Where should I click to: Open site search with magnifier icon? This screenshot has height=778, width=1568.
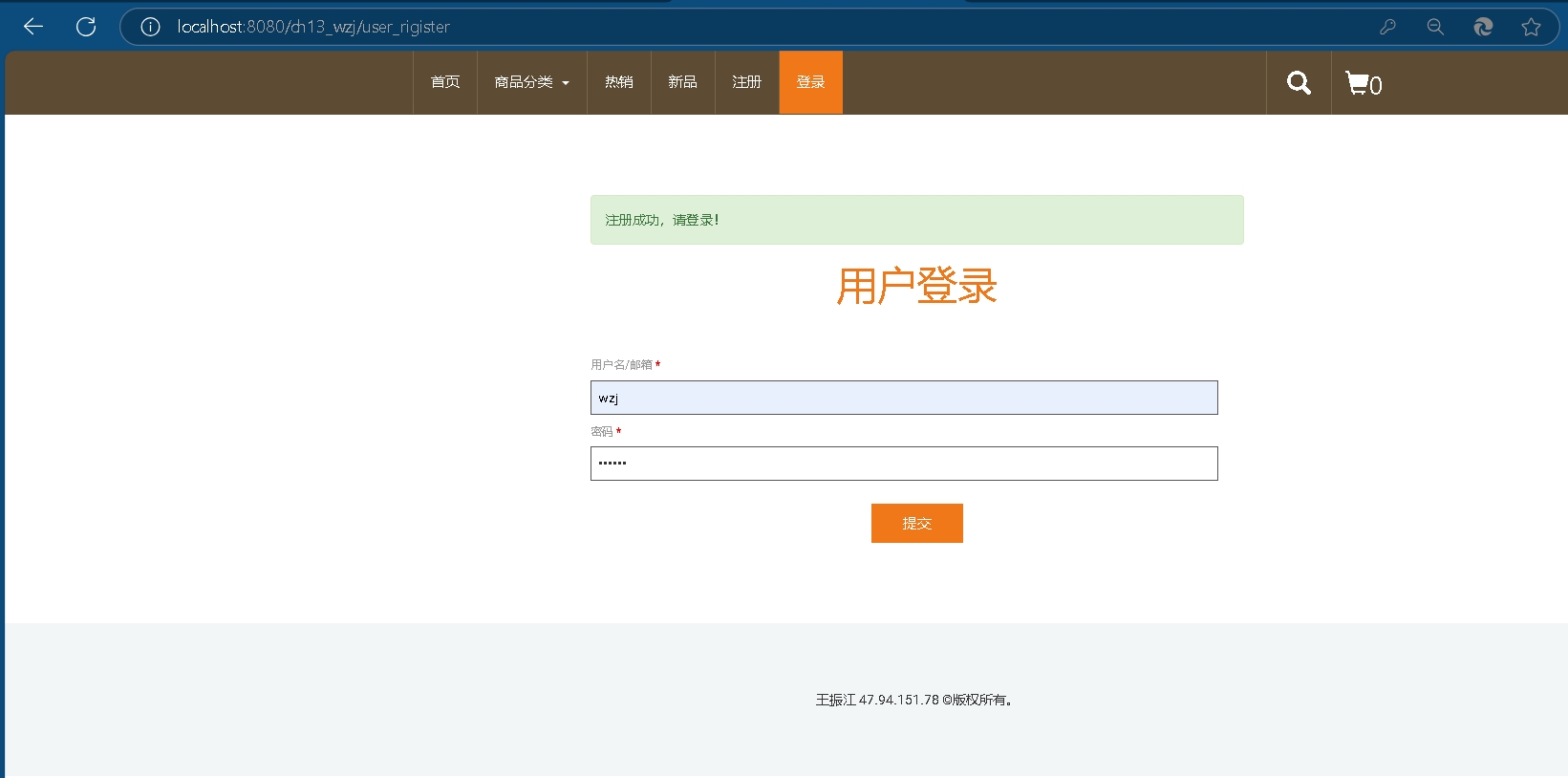[x=1299, y=83]
